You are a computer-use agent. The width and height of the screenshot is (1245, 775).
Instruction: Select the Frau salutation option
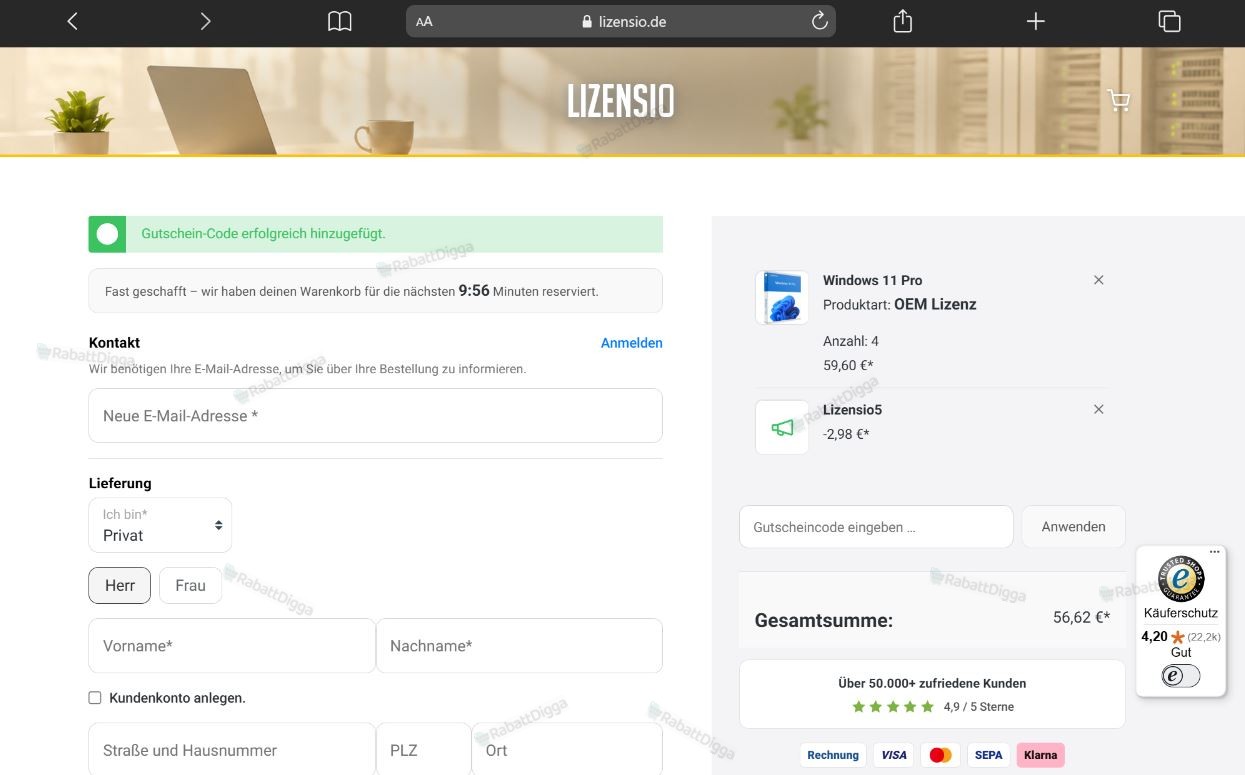click(x=190, y=586)
